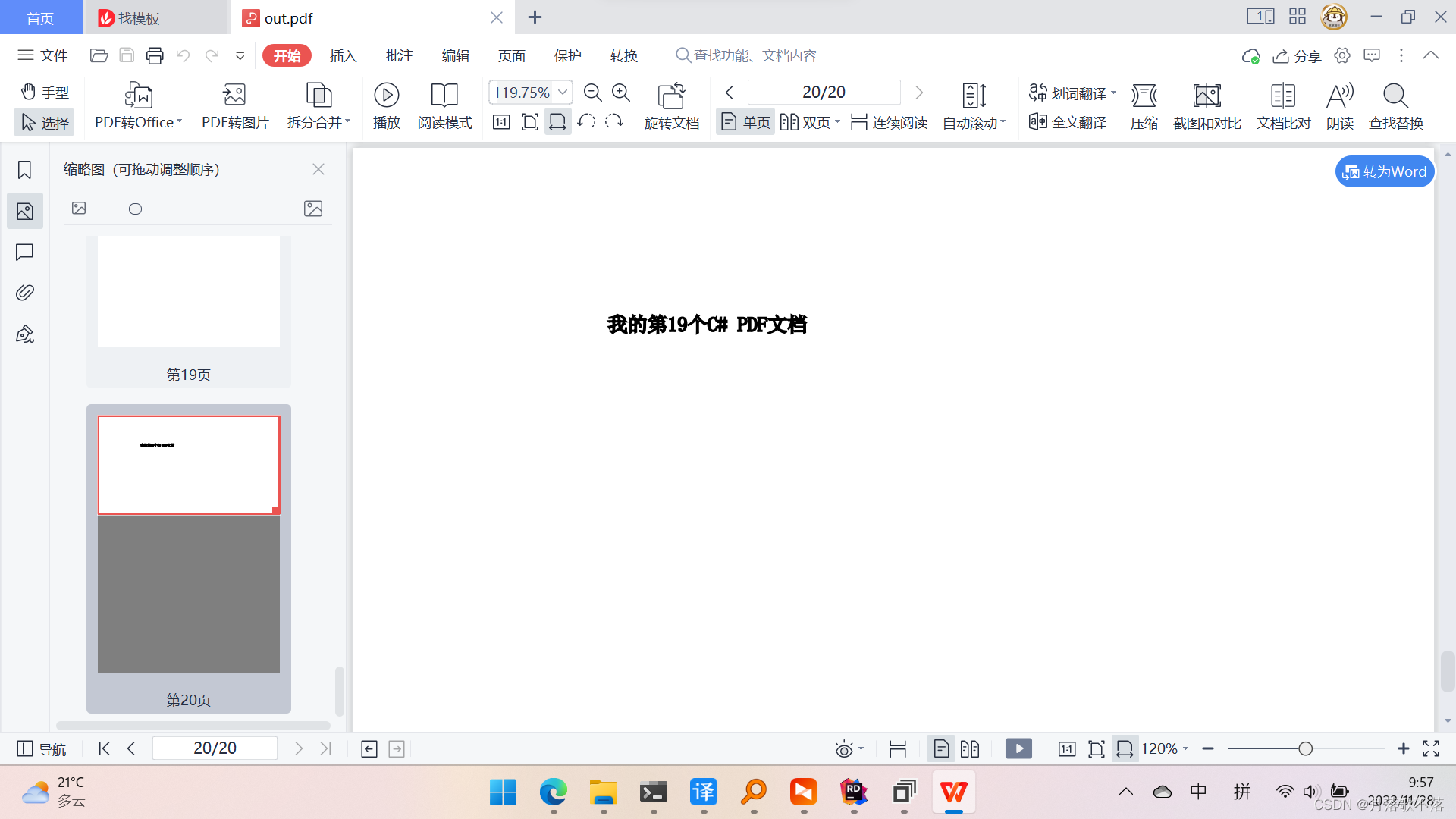The image size is (1456, 819).
Task: Go to previous page in ribbon
Action: (x=730, y=93)
